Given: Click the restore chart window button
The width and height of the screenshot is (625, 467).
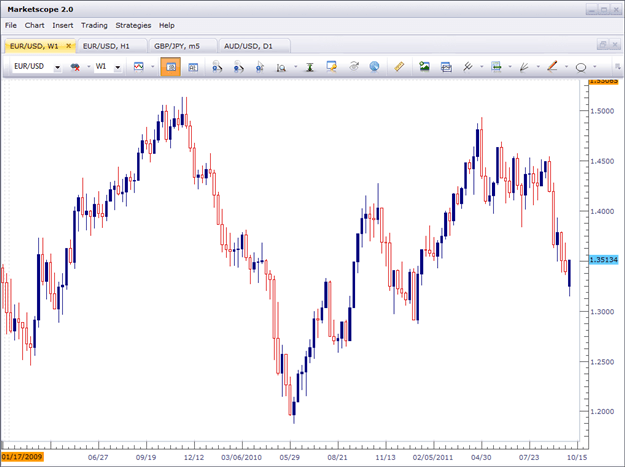Looking at the screenshot, I should tap(603, 44).
